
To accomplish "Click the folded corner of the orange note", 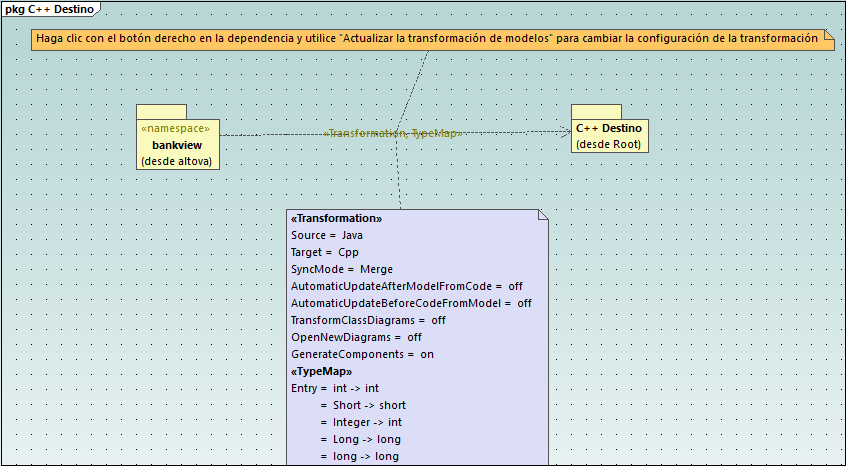I will click(827, 35).
